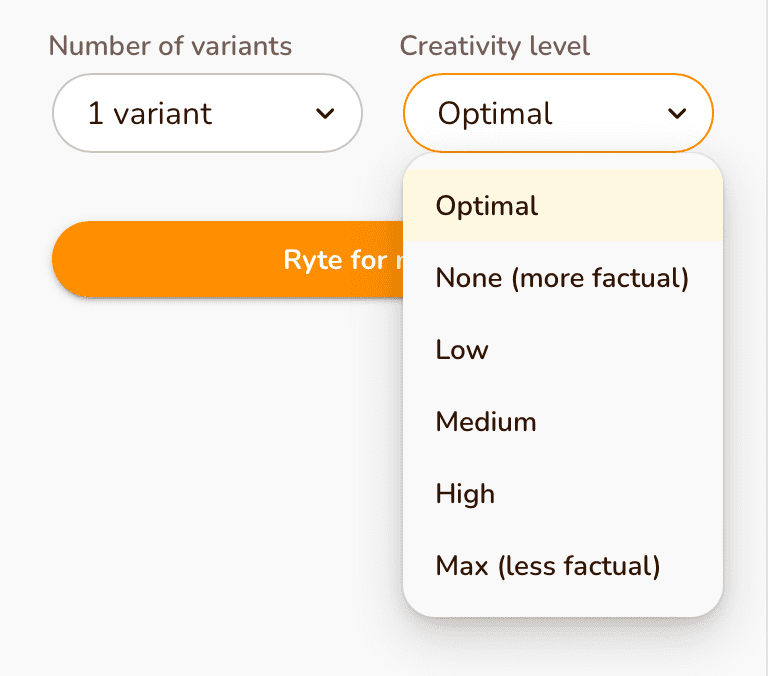Set creativity level to Medium
The width and height of the screenshot is (771, 676).
click(486, 422)
